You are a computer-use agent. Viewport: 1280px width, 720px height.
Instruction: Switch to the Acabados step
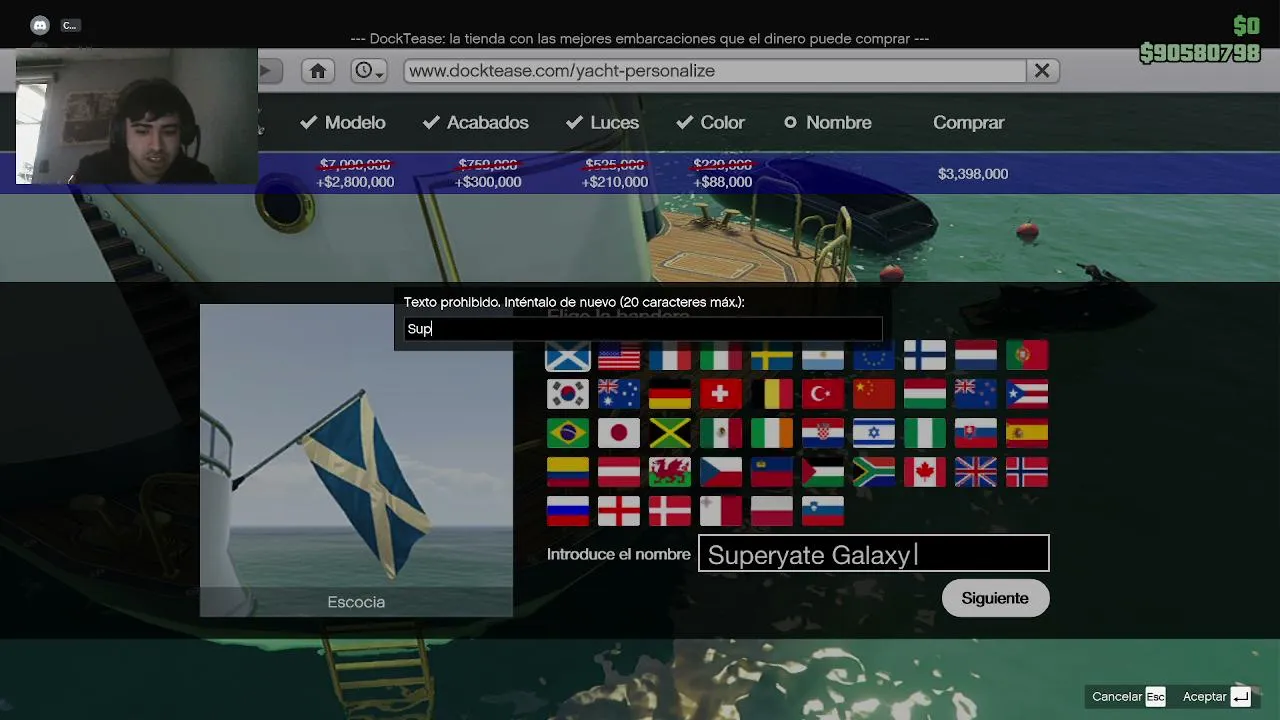pos(476,122)
